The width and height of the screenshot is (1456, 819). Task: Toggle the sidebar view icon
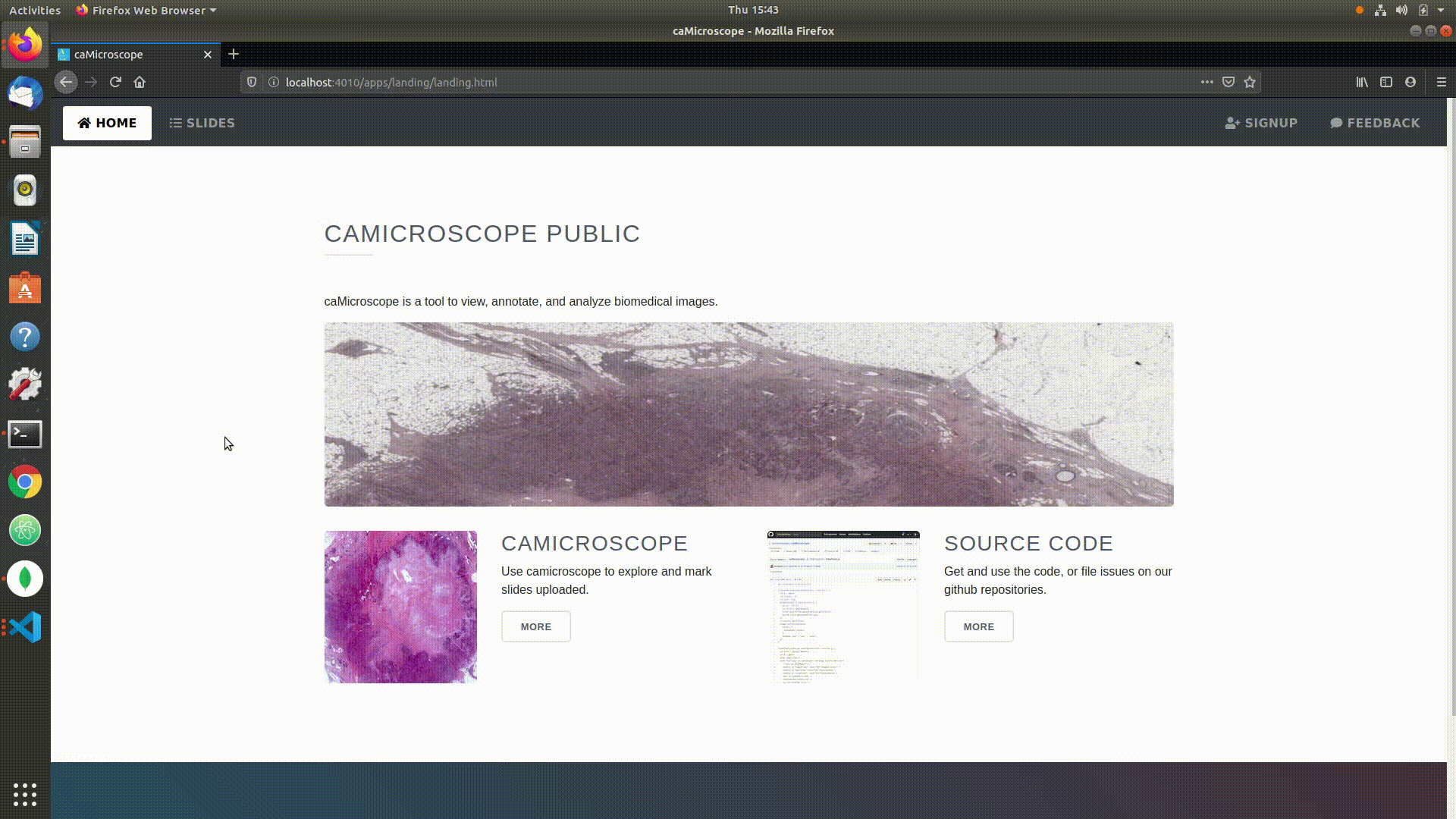1386,82
